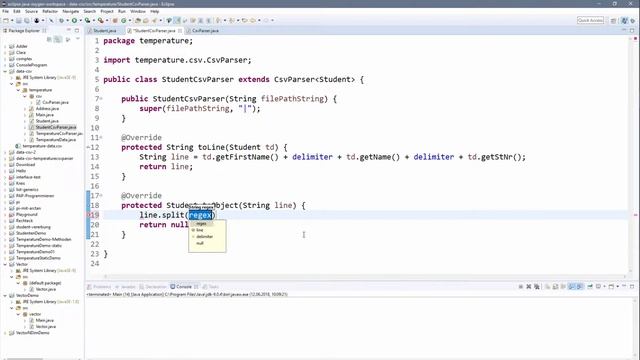Collapse the data-csv project

tap(5, 71)
